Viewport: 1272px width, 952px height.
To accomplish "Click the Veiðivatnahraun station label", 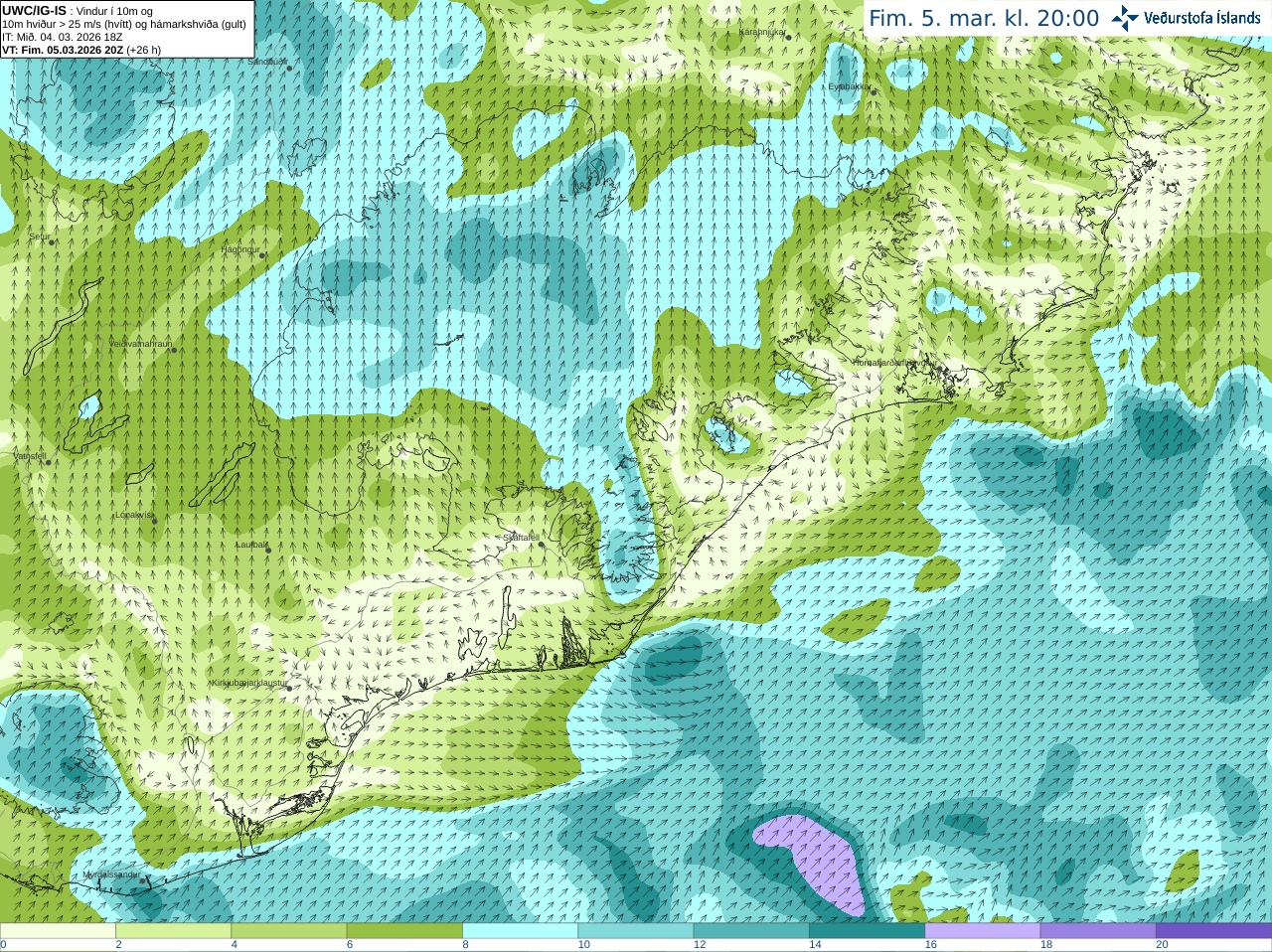I will pyautogui.click(x=140, y=344).
